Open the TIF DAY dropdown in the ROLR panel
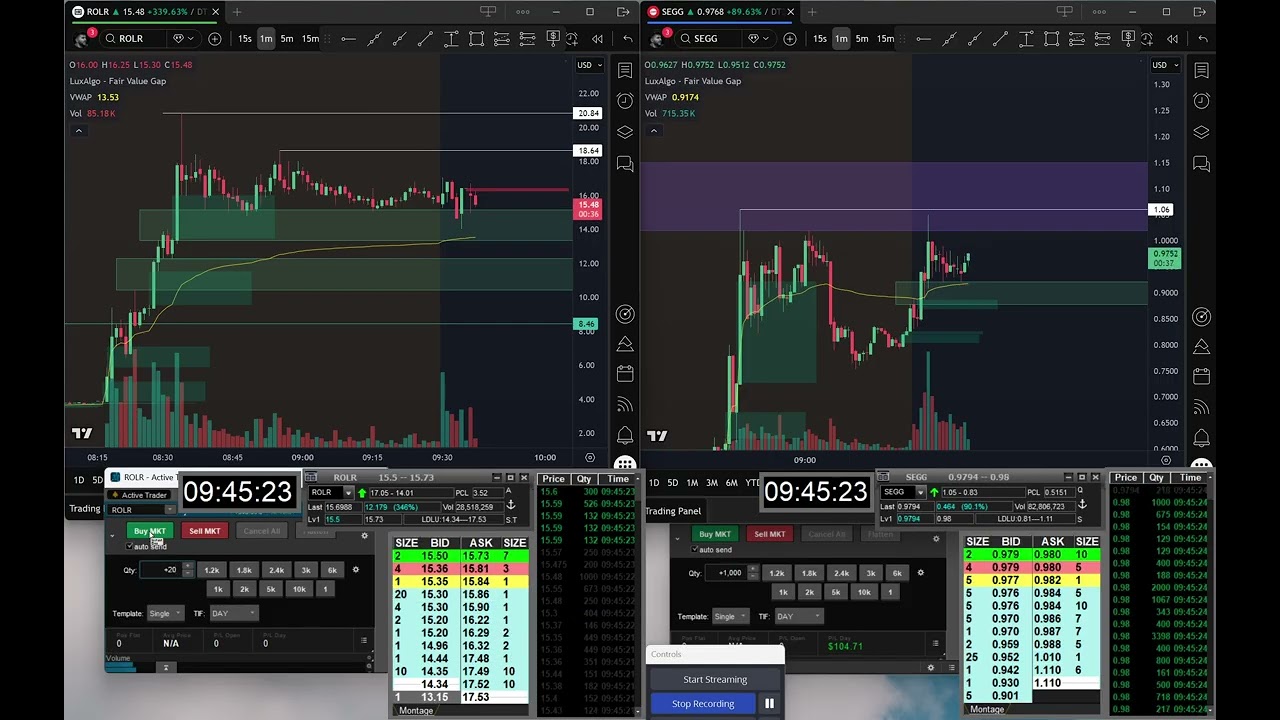Viewport: 1280px width, 720px height. click(x=233, y=613)
